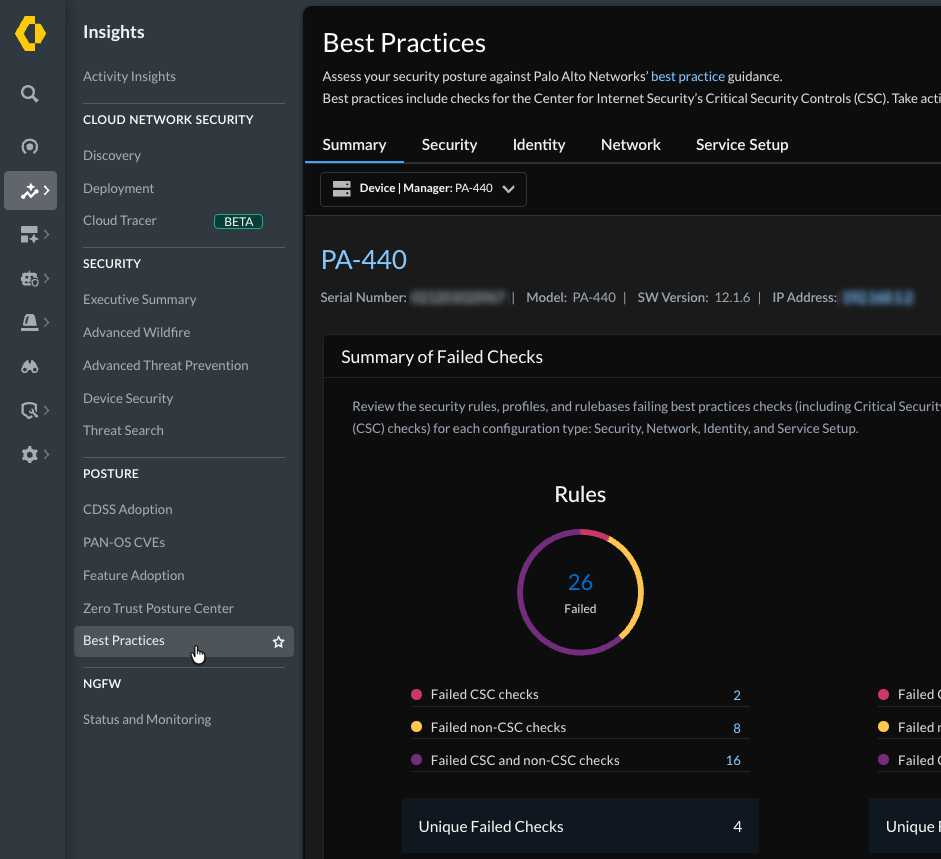This screenshot has height=859, width=941.
Task: Follow the best practice hyperlink
Action: 688,76
